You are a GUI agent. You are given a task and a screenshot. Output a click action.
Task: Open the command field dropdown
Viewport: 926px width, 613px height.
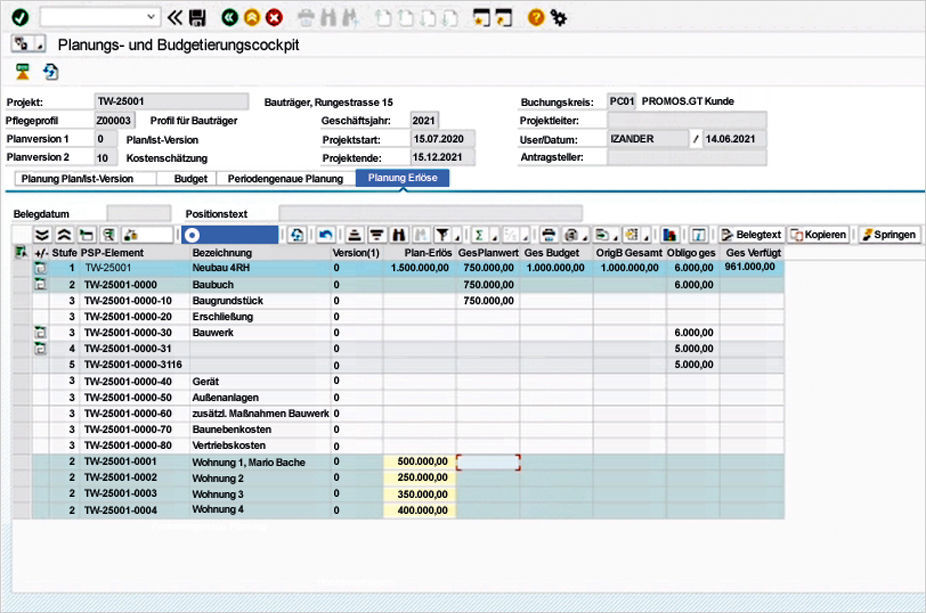pos(152,16)
